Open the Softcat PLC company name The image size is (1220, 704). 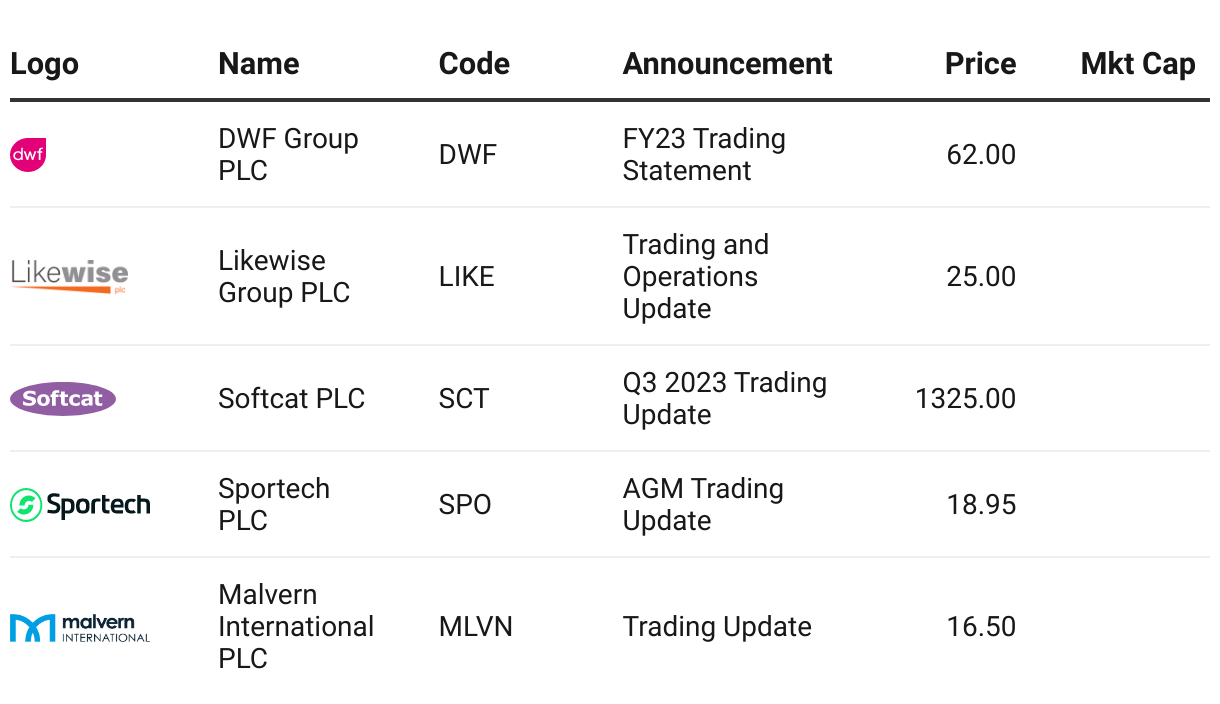coord(291,399)
